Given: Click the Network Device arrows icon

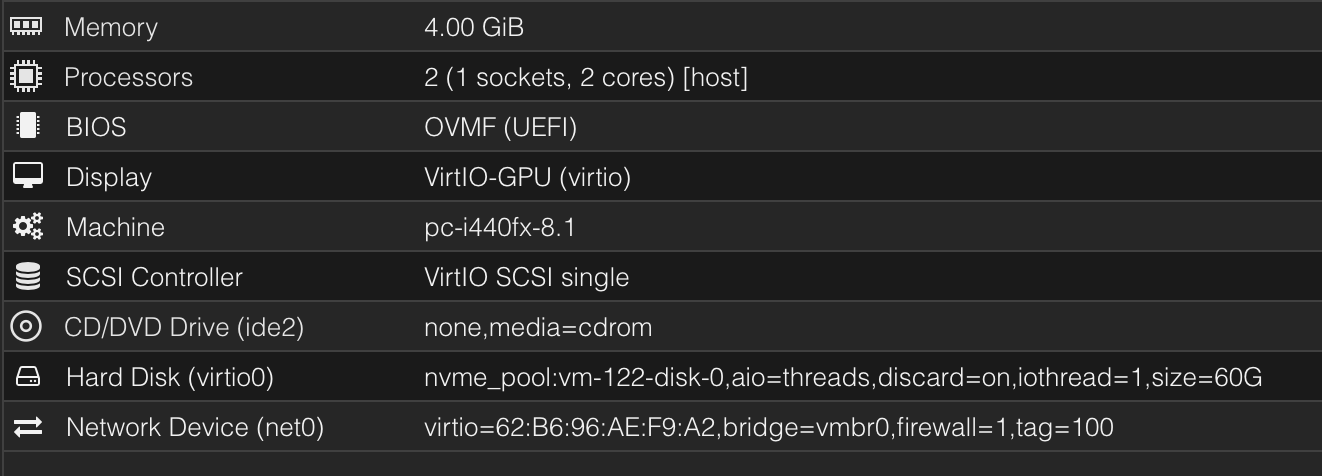Looking at the screenshot, I should click(27, 427).
